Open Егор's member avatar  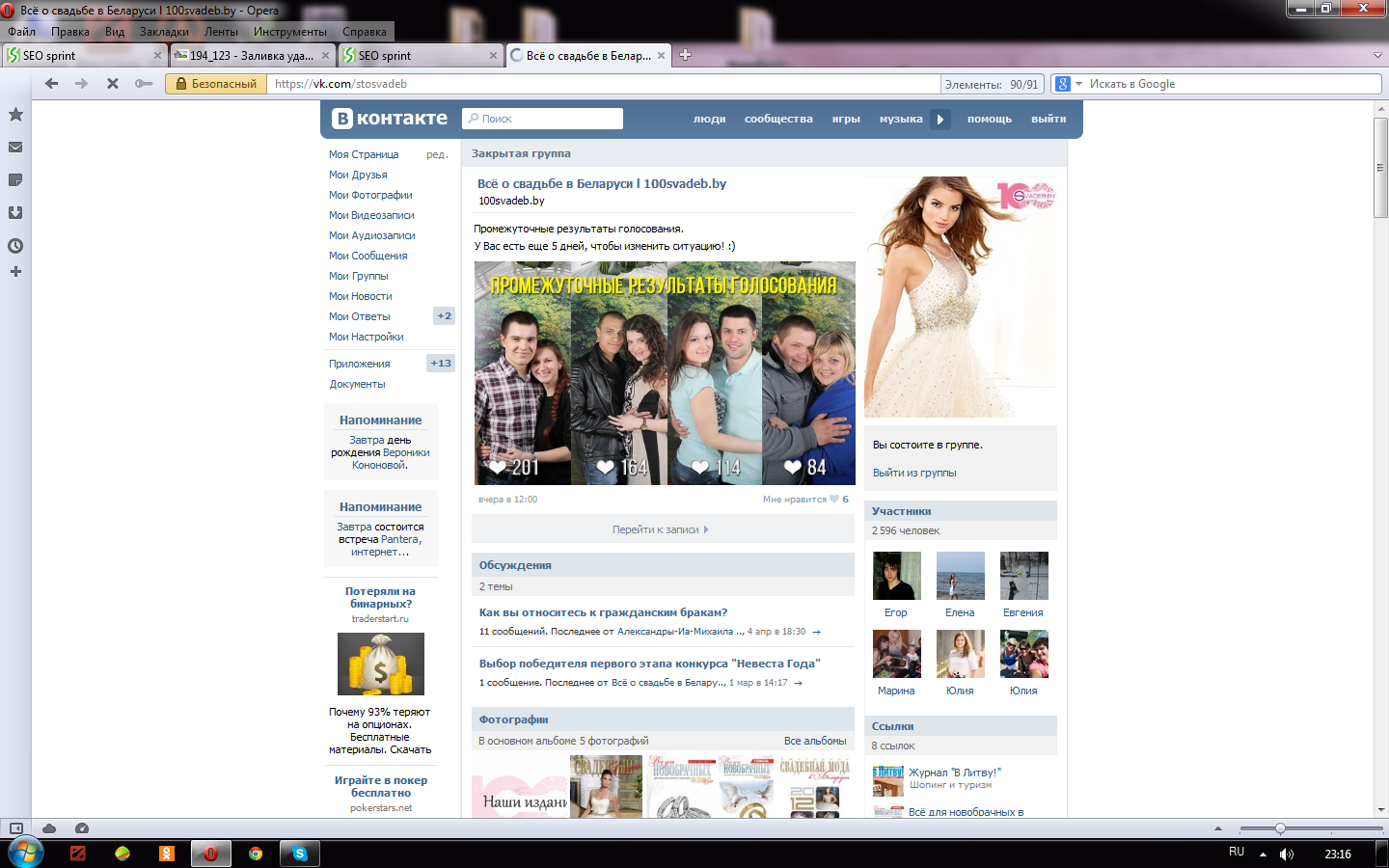[x=897, y=576]
